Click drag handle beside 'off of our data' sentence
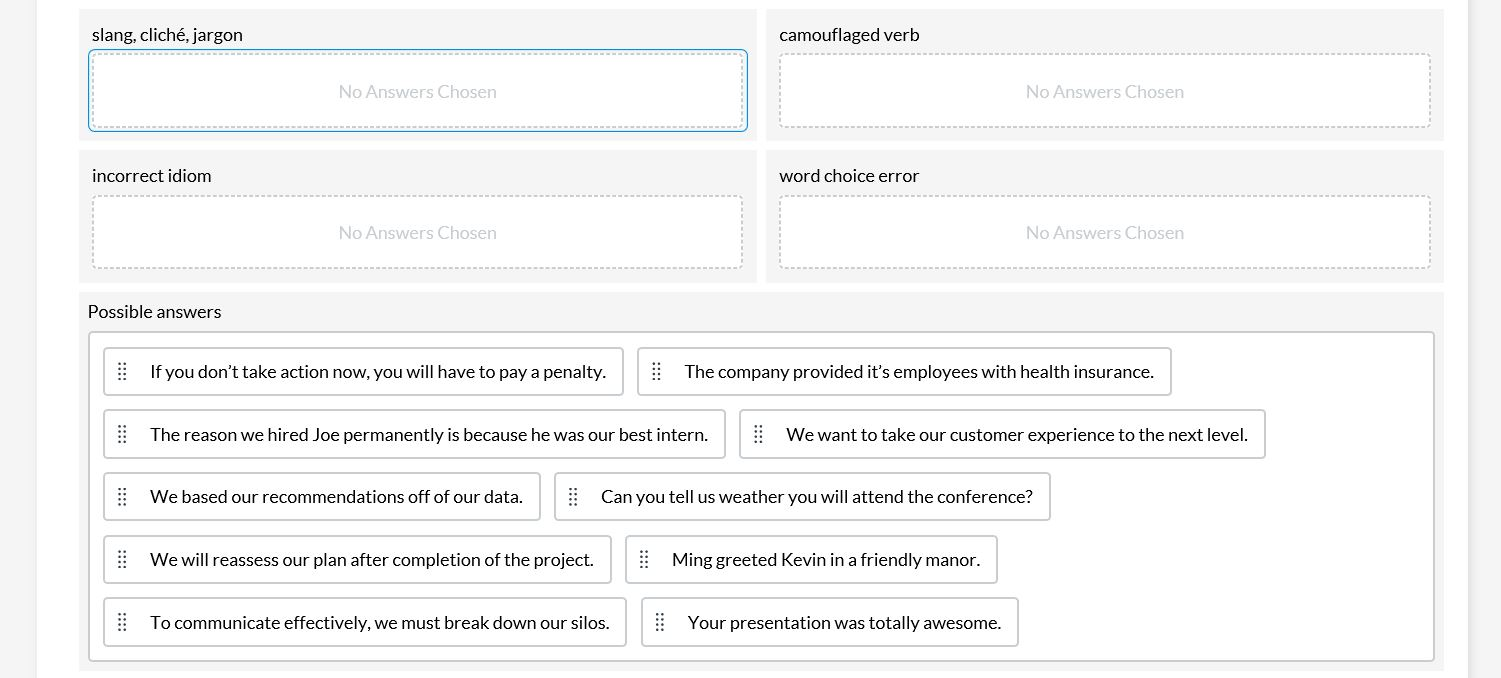This screenshot has height=678, width=1501. click(123, 497)
